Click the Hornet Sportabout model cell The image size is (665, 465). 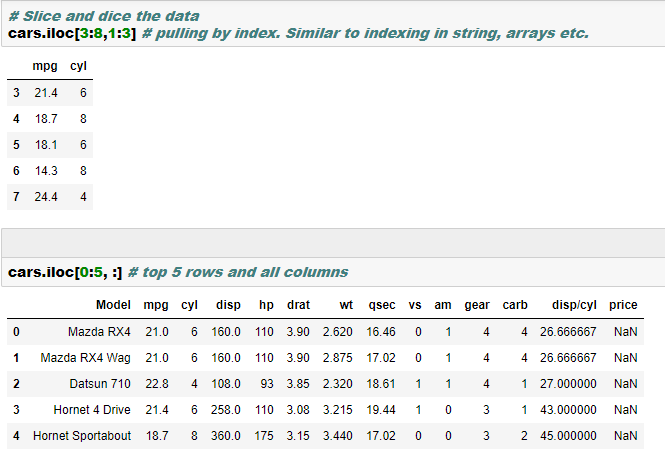(x=82, y=436)
